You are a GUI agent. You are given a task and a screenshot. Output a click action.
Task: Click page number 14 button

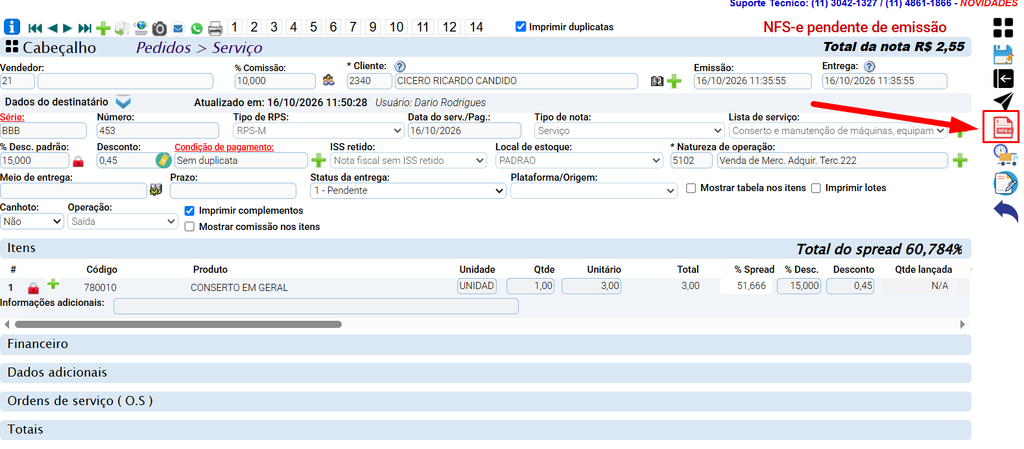click(x=476, y=27)
